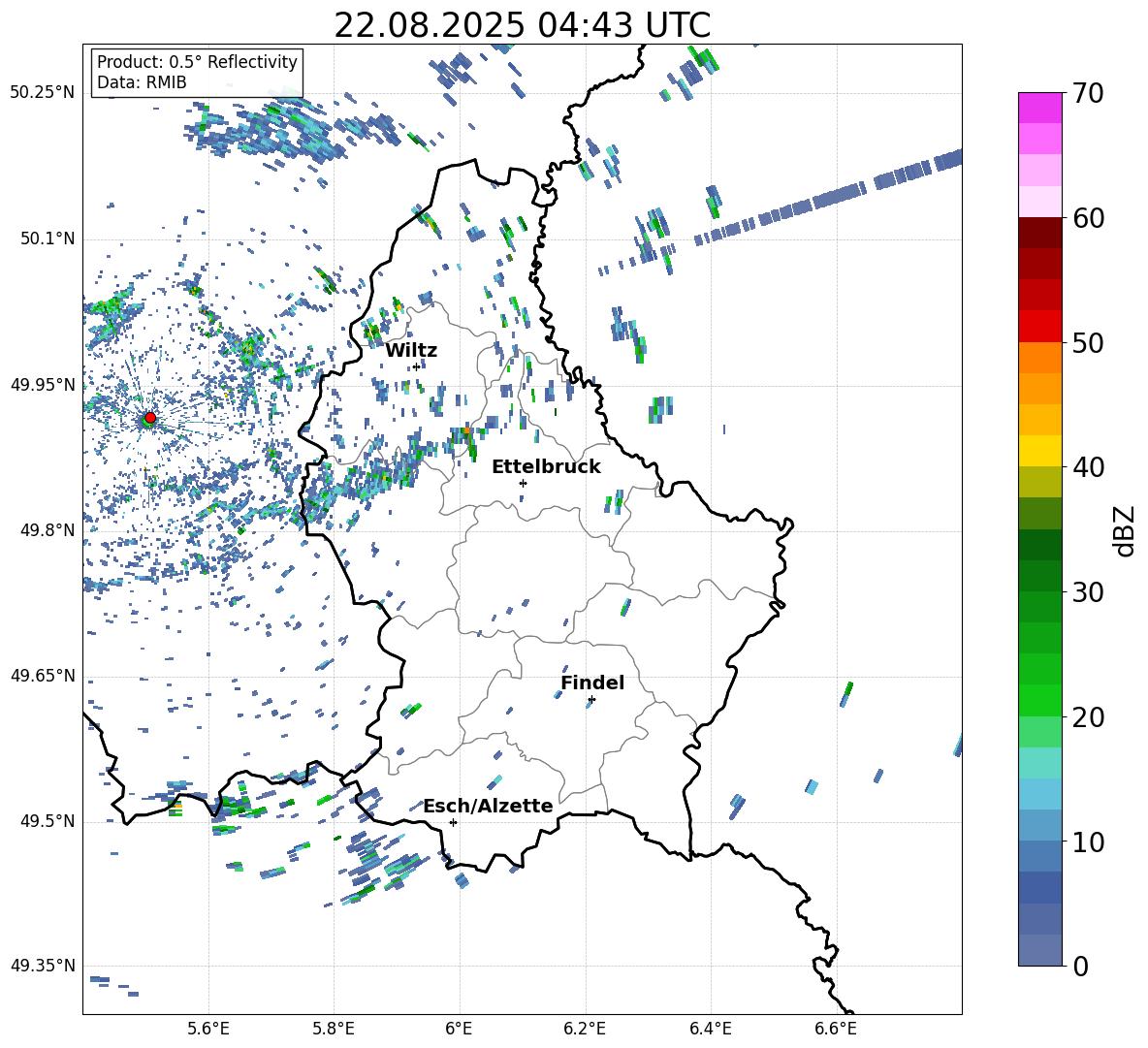This screenshot has height=1048, width=1148.
Task: Click the bright red colorbar segment above 50
Action: (1039, 327)
